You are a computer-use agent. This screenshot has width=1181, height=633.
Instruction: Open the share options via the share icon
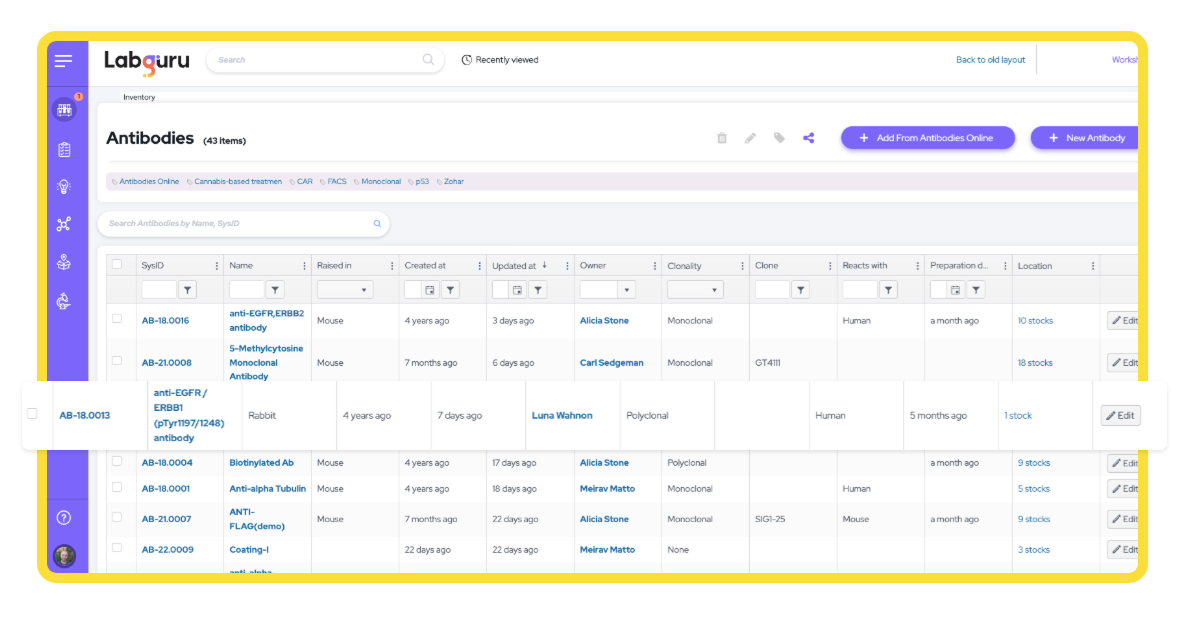[x=808, y=138]
